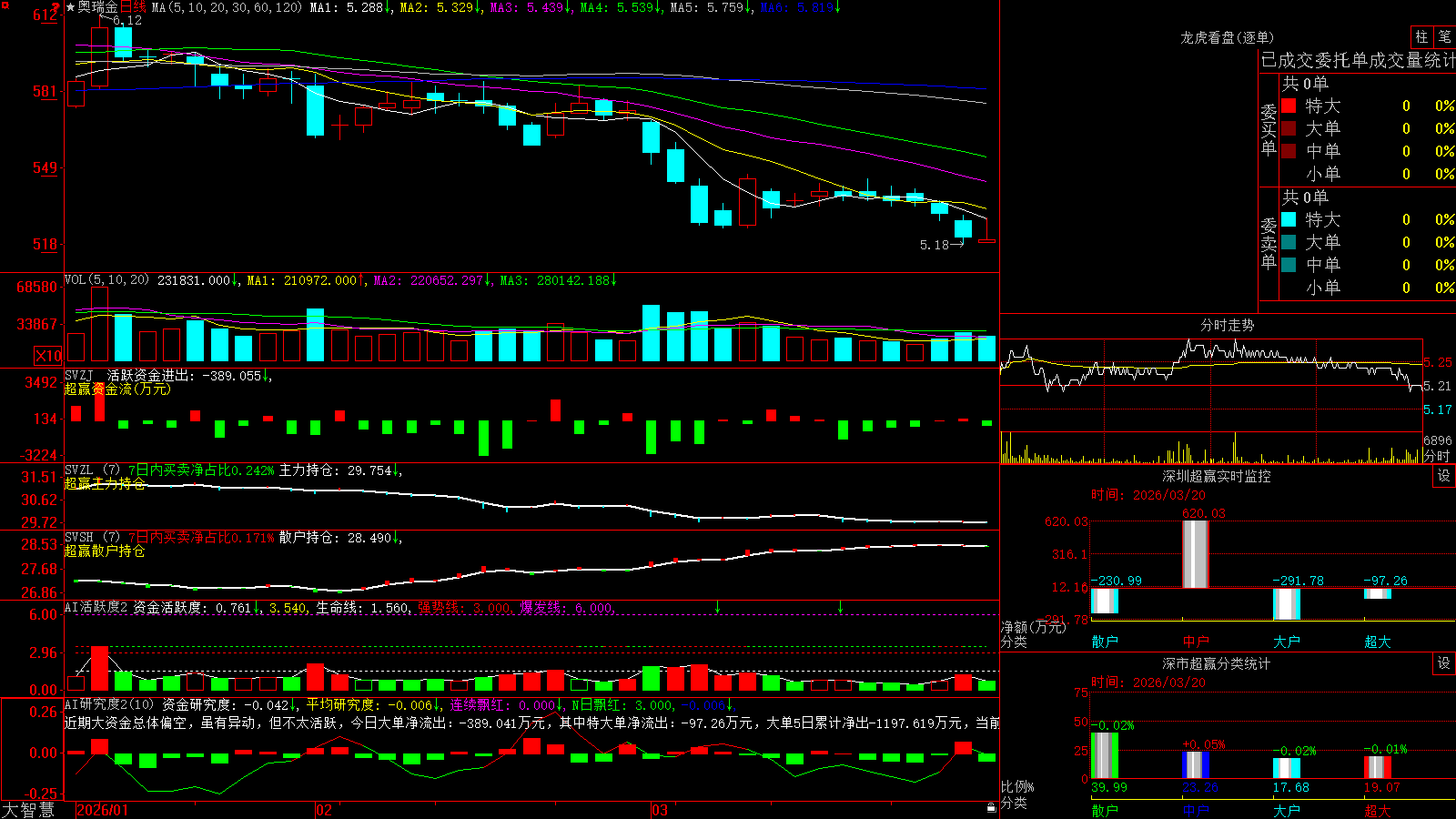Click the dark red 大单 buy-order swatch

pyautogui.click(x=1289, y=128)
